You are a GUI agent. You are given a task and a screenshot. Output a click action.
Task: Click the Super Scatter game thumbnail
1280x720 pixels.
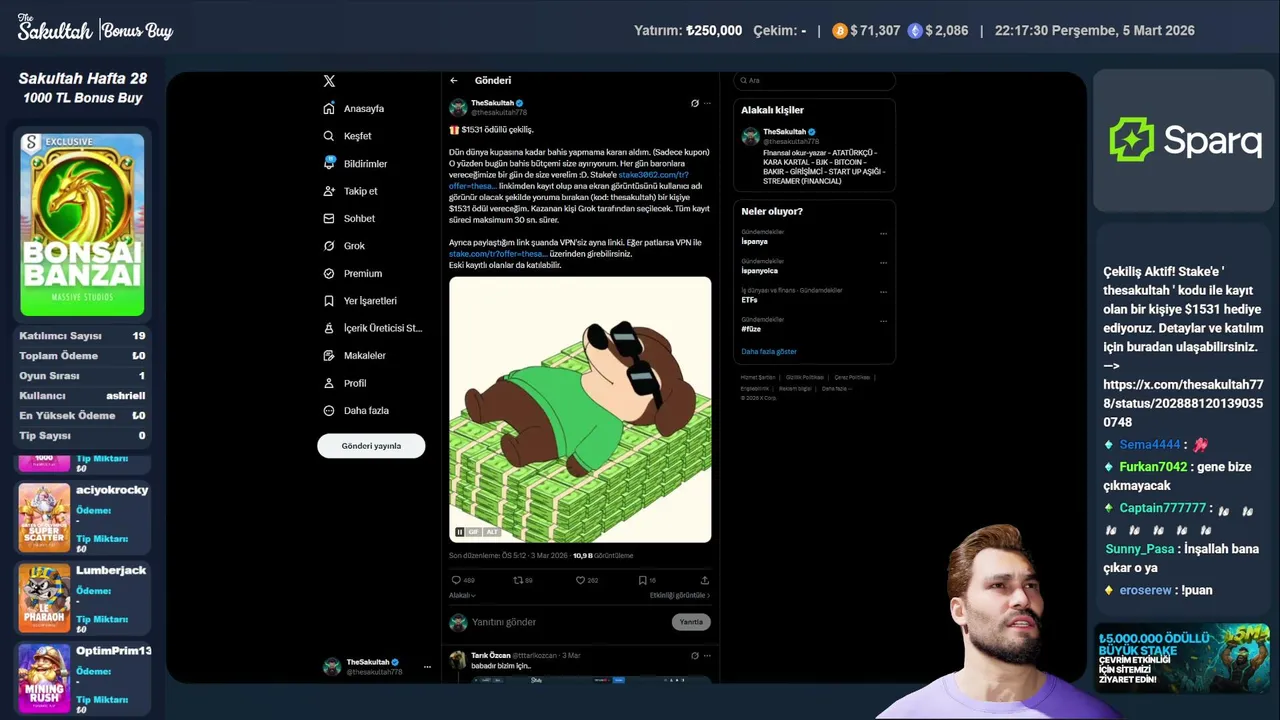click(44, 518)
